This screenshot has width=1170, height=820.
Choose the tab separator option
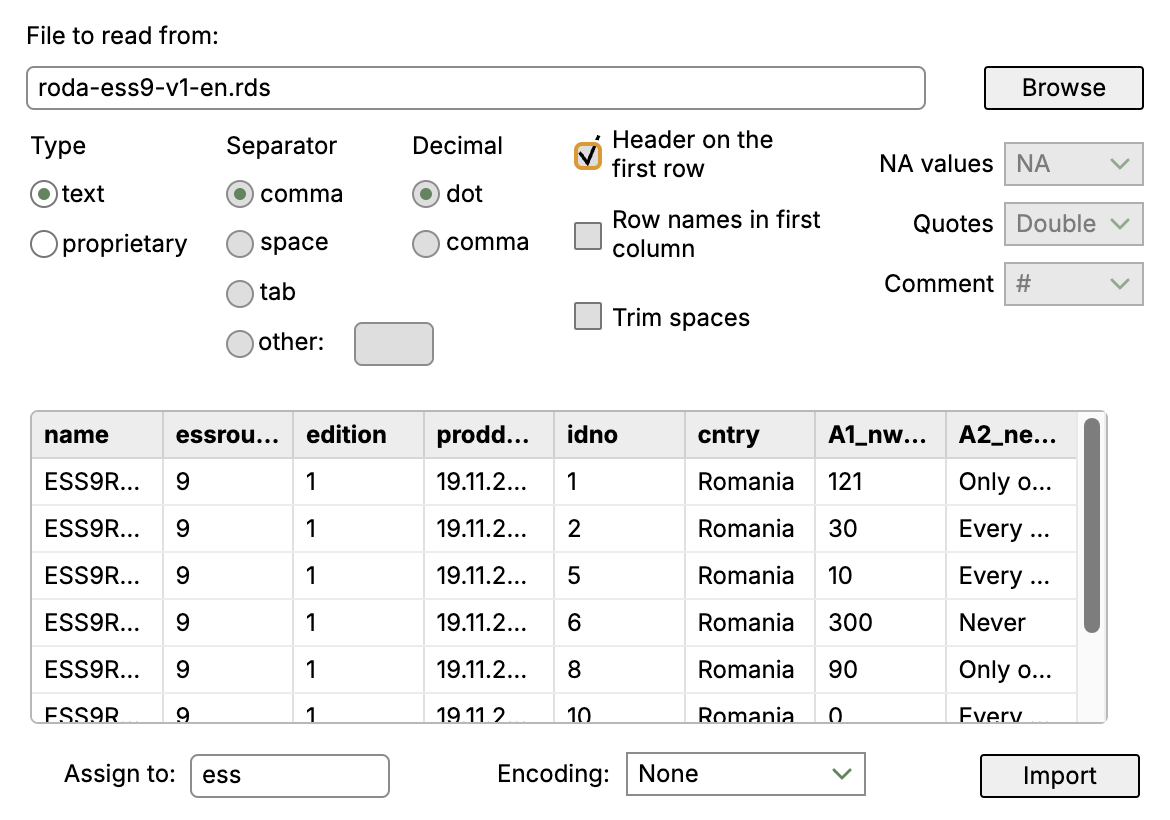tap(240, 293)
